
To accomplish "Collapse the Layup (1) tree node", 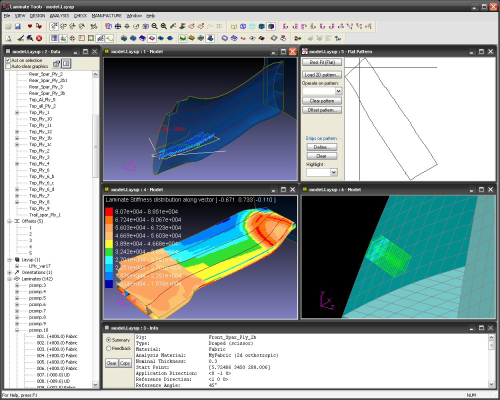I will coord(10,260).
